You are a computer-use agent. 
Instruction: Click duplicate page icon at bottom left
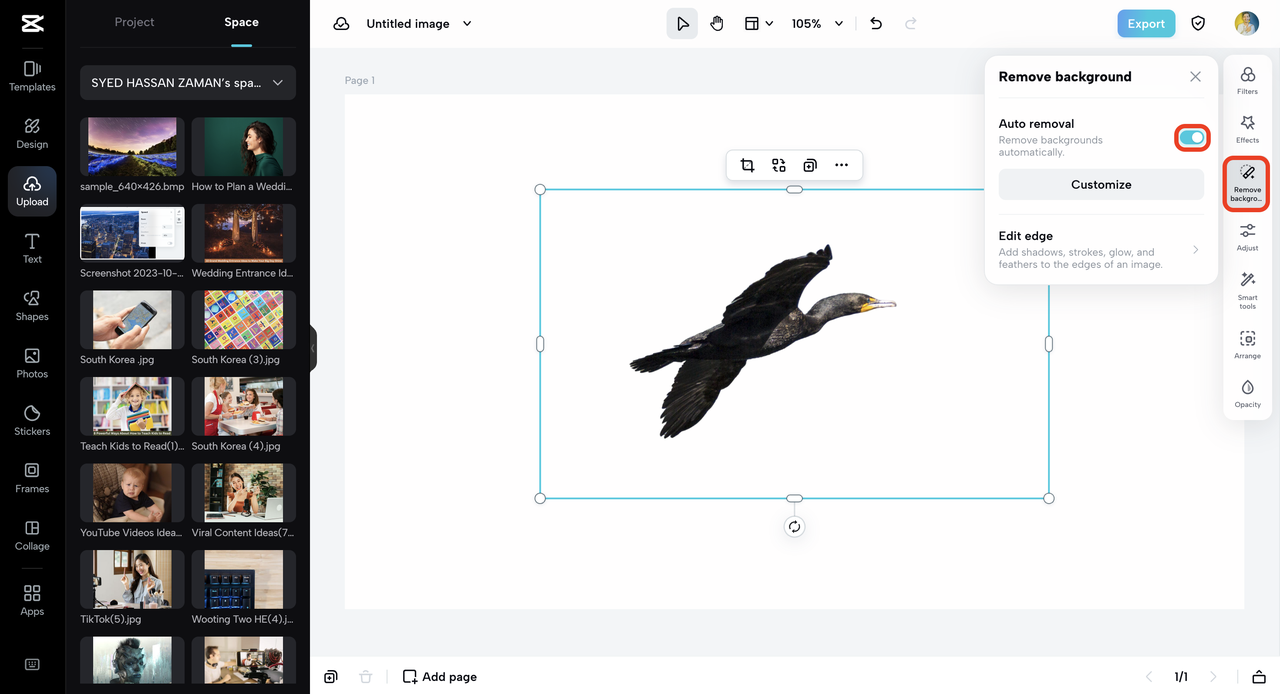331,677
